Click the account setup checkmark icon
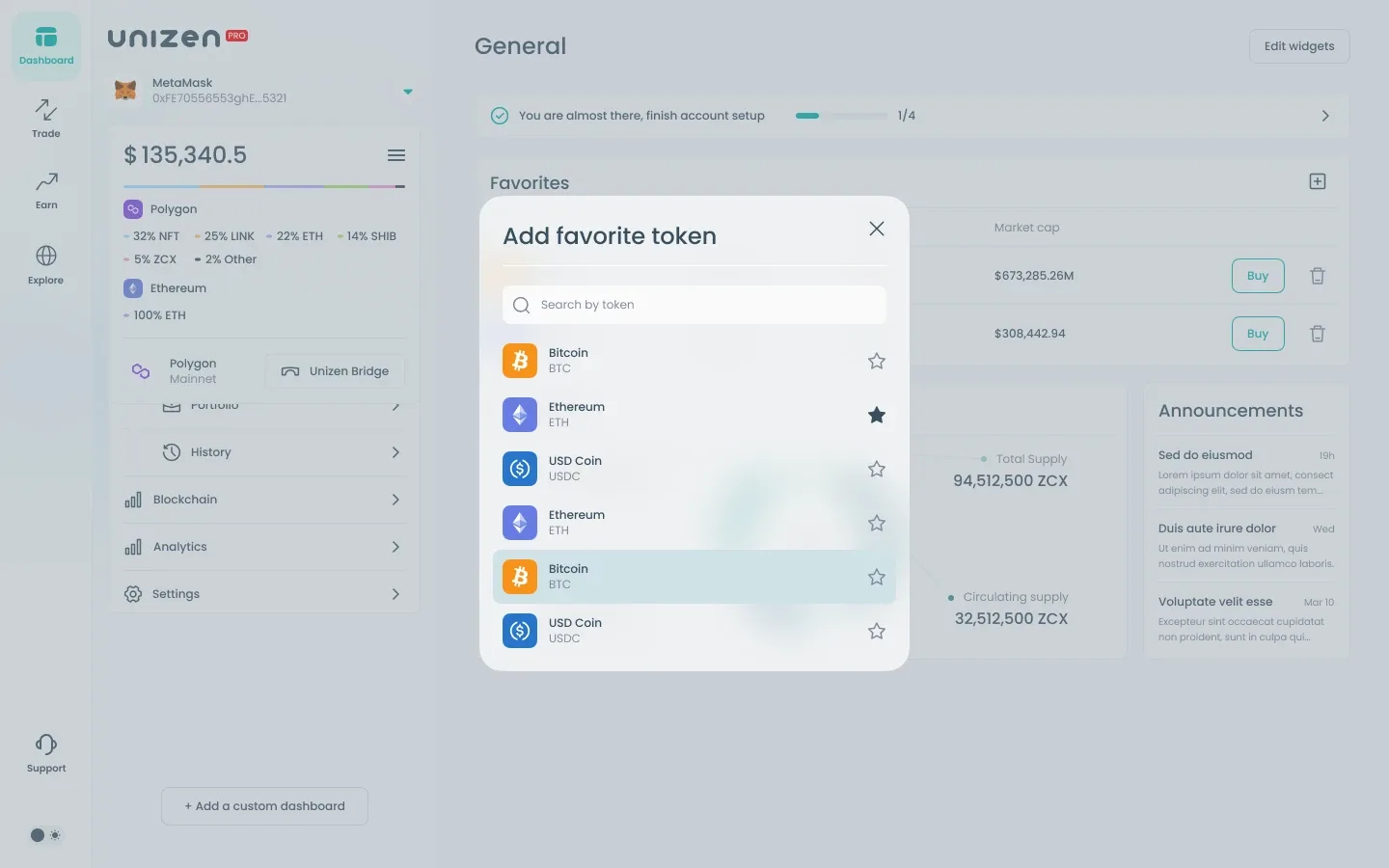Viewport: 1389px width, 868px height. pyautogui.click(x=500, y=116)
